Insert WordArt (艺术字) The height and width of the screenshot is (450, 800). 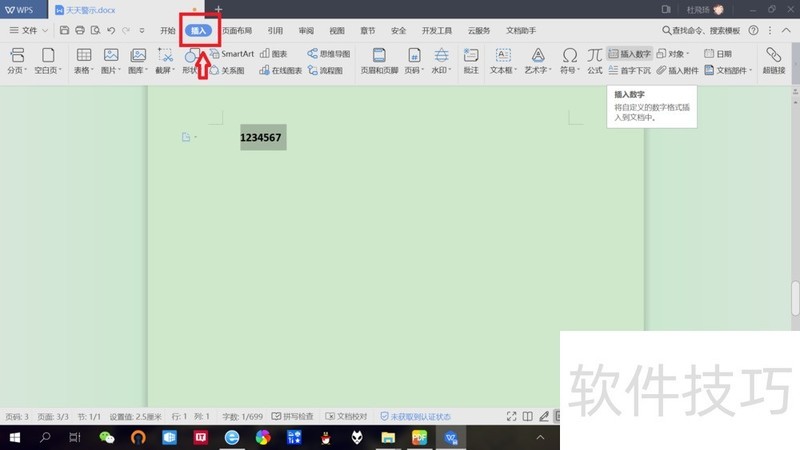click(x=538, y=61)
